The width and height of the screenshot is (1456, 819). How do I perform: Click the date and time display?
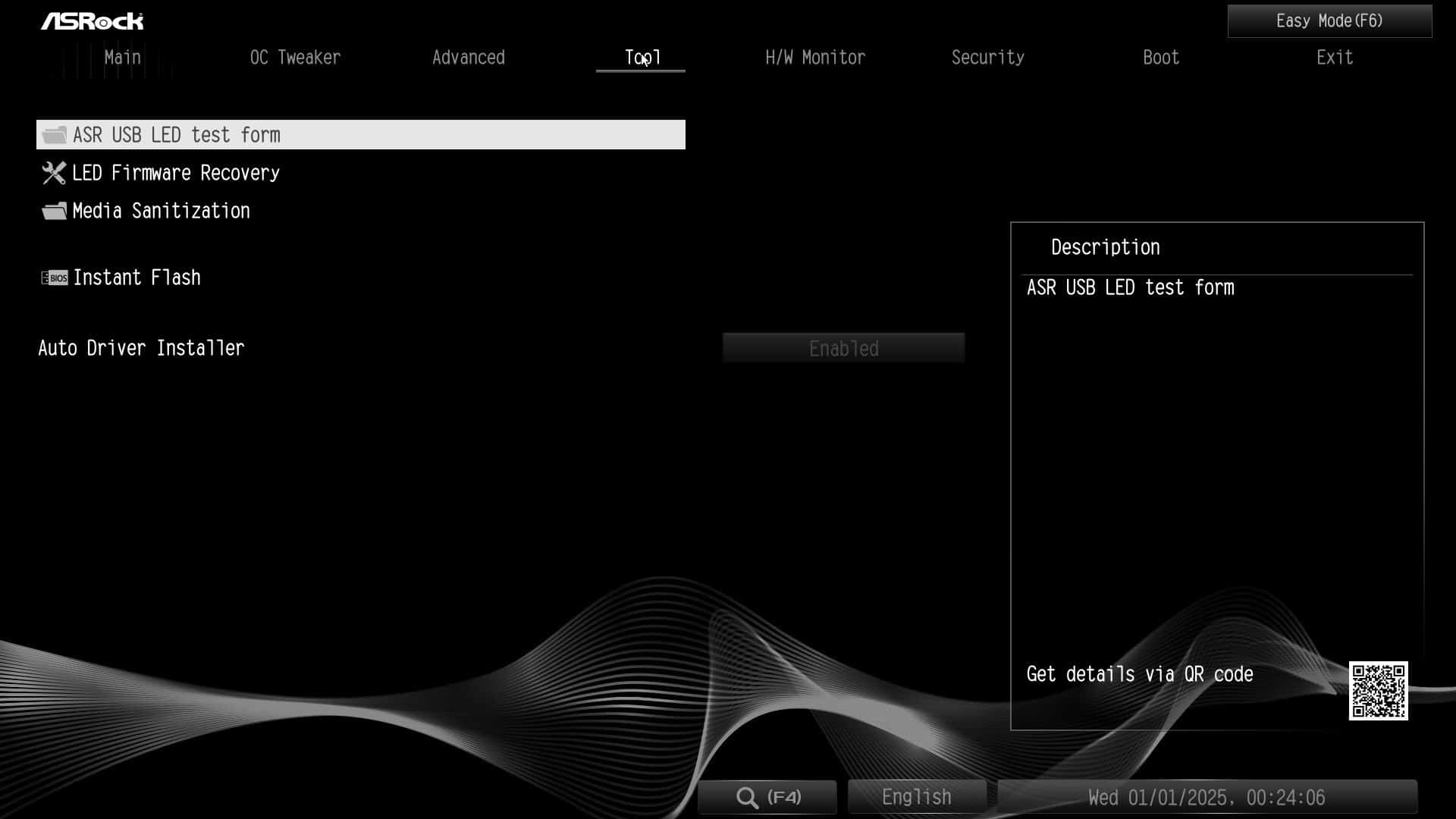tap(1207, 798)
